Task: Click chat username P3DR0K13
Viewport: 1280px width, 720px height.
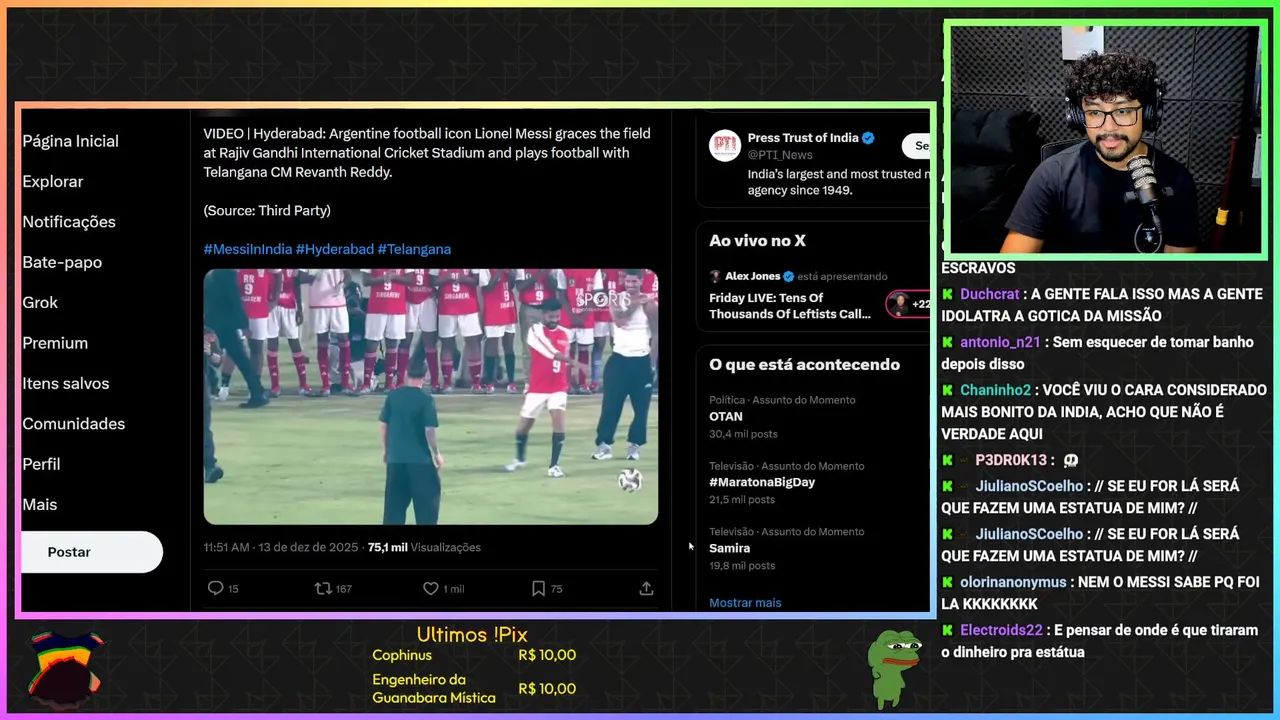Action: click(1011, 460)
